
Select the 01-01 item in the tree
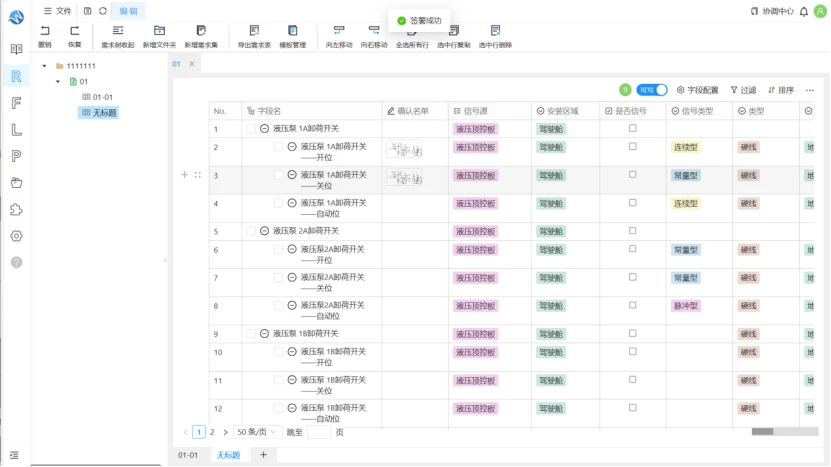click(98, 98)
